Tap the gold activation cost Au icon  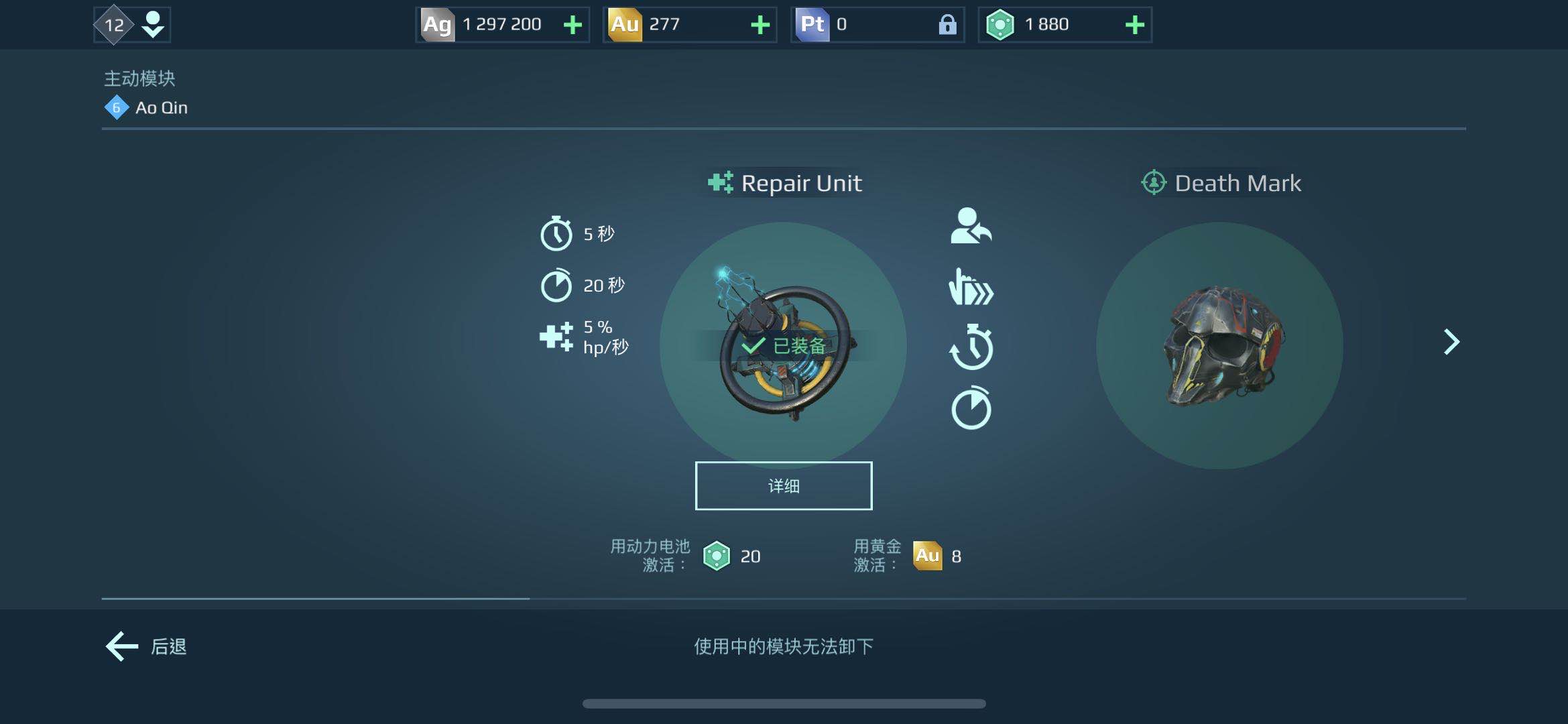pos(927,556)
